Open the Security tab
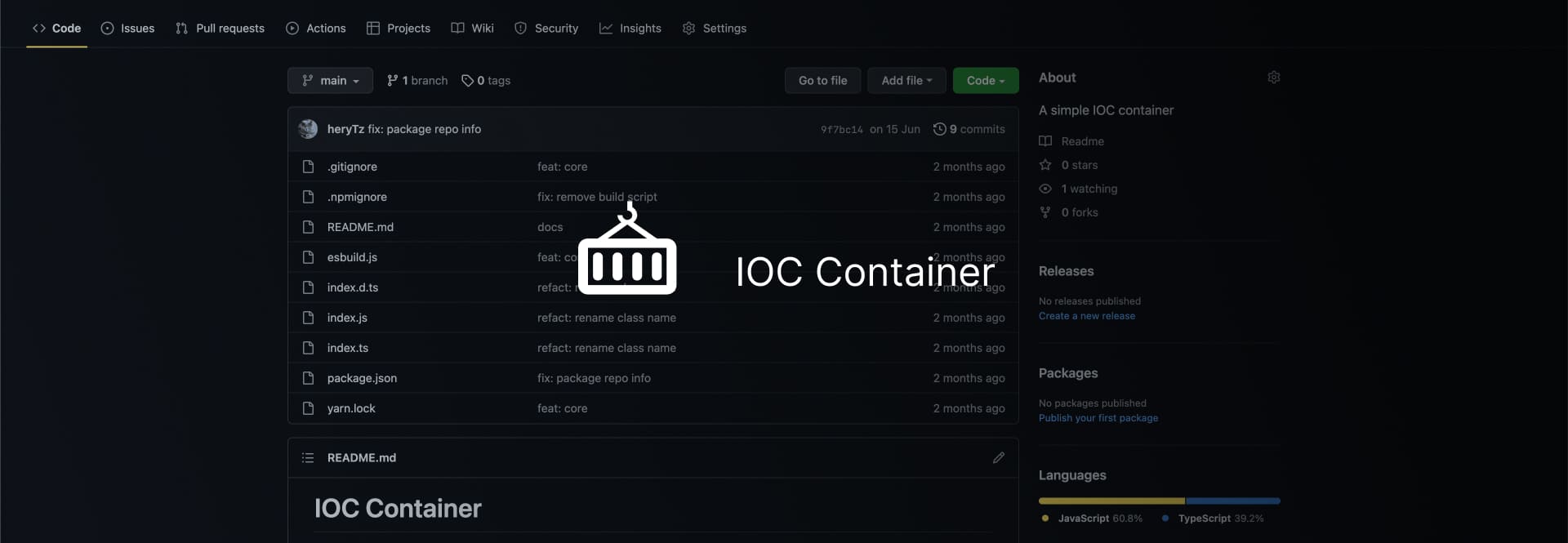 [x=546, y=28]
